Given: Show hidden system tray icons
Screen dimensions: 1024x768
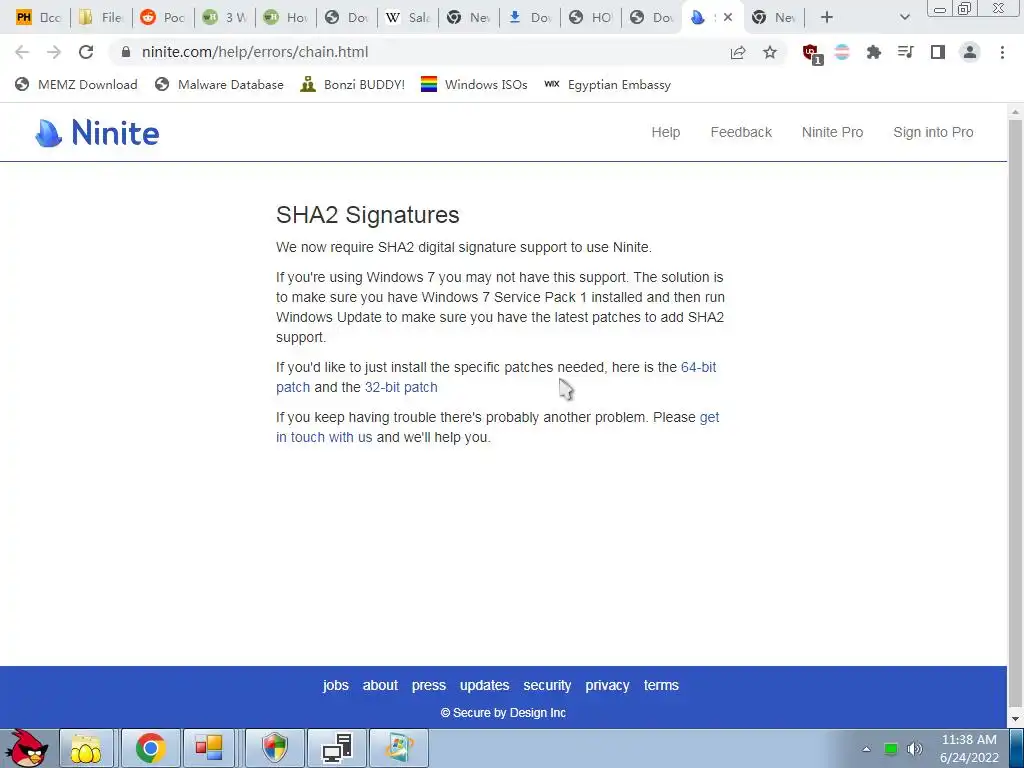Looking at the screenshot, I should (866, 749).
